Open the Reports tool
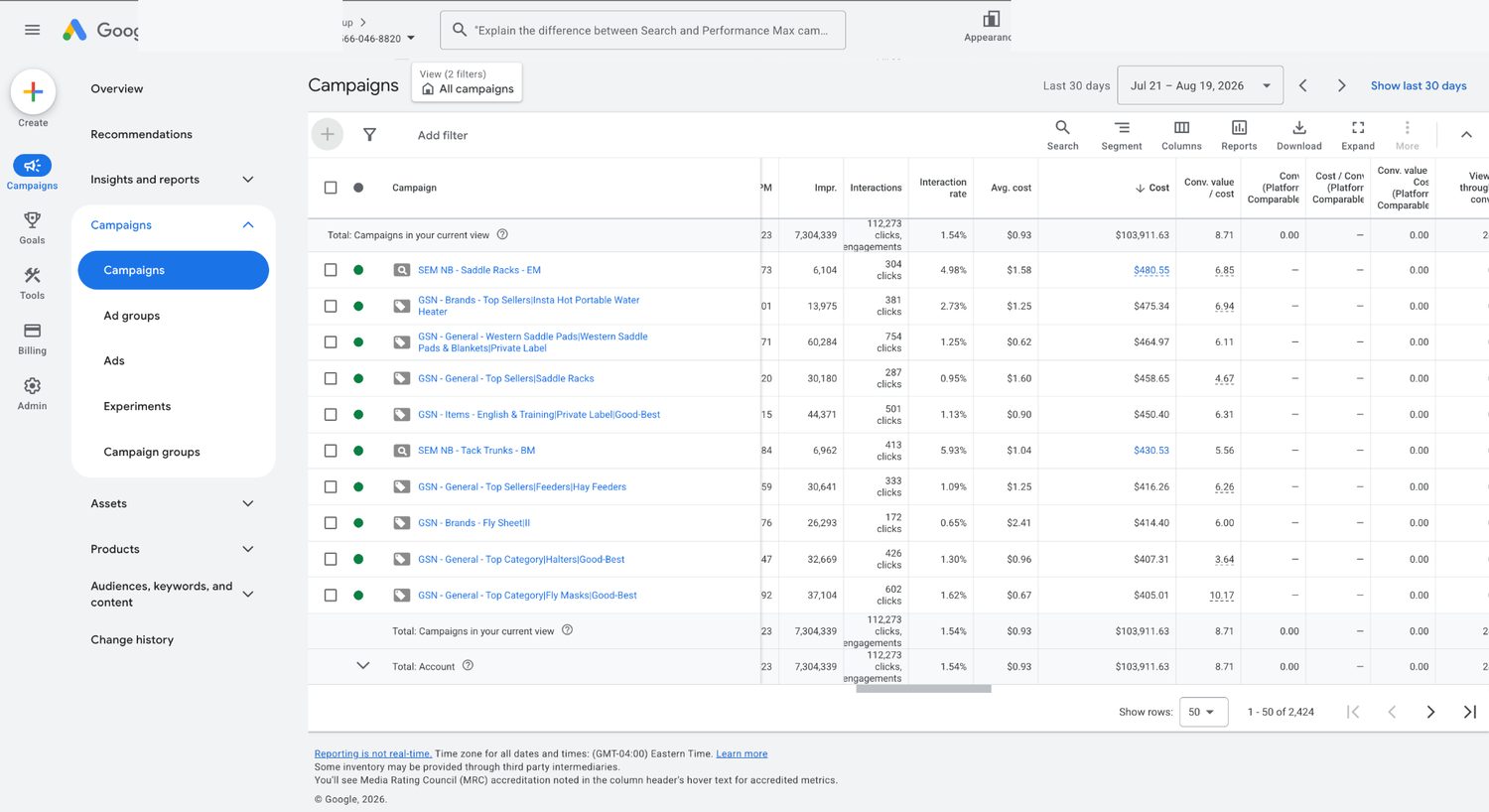This screenshot has width=1489, height=812. click(x=1239, y=135)
